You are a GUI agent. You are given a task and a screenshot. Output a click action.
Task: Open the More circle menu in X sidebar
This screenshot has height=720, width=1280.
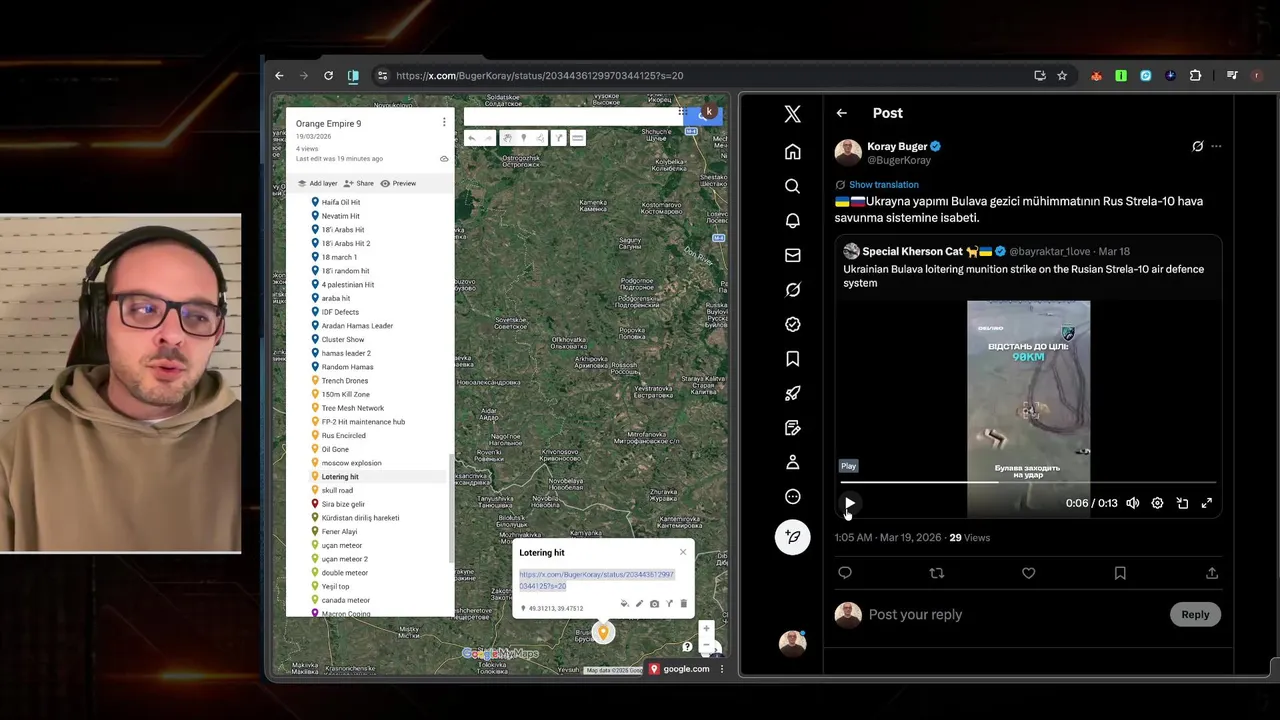click(792, 497)
